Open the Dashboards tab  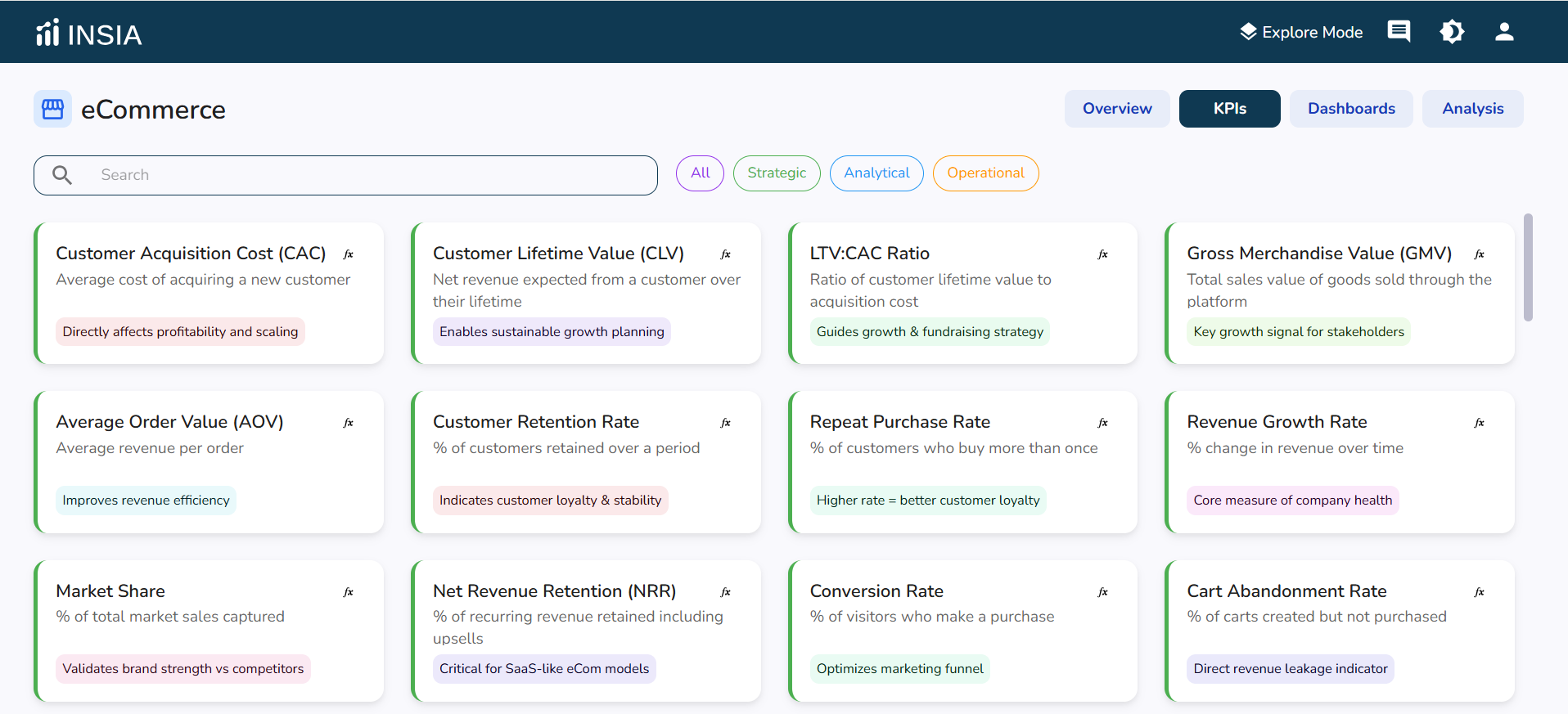[1351, 109]
